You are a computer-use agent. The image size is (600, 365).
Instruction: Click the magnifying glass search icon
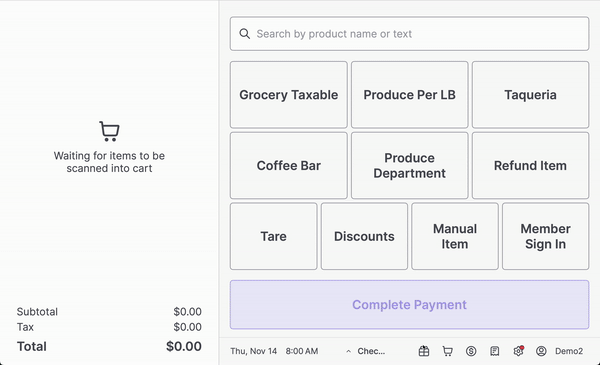tap(245, 34)
